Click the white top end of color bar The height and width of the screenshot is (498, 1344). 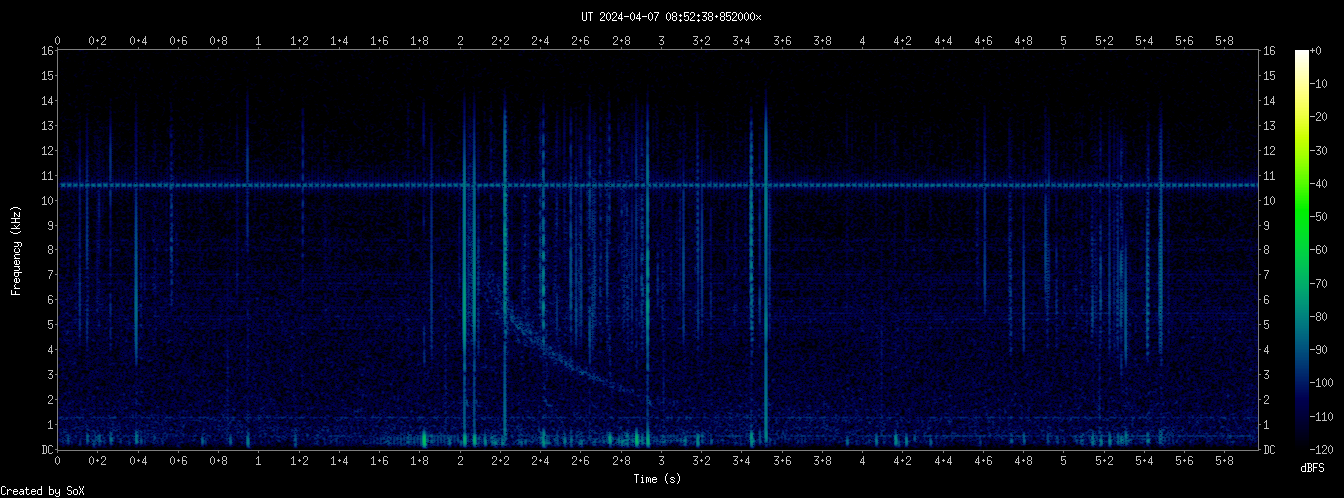coord(1301,54)
